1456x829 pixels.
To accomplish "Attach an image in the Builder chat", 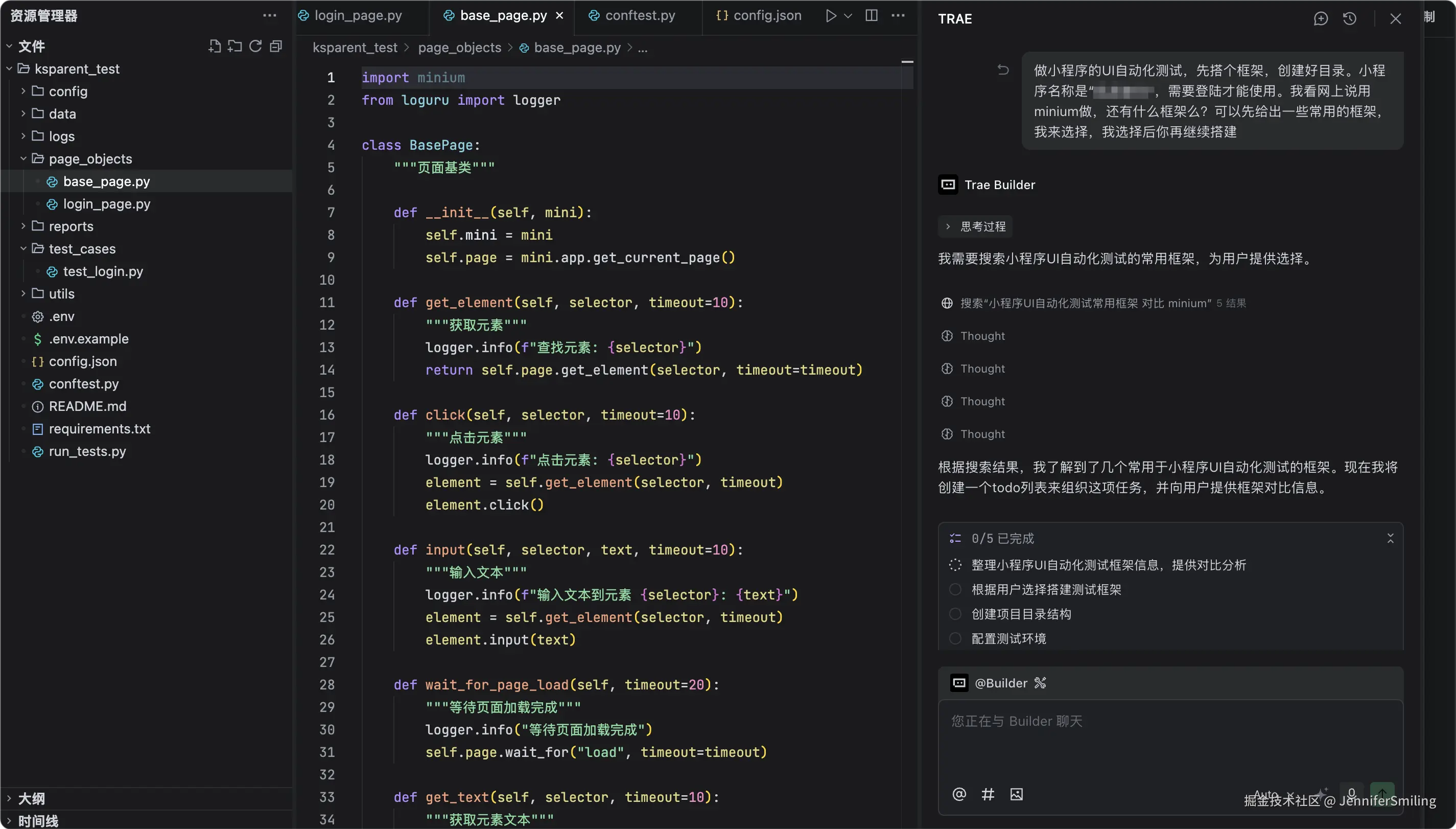I will pyautogui.click(x=1016, y=794).
